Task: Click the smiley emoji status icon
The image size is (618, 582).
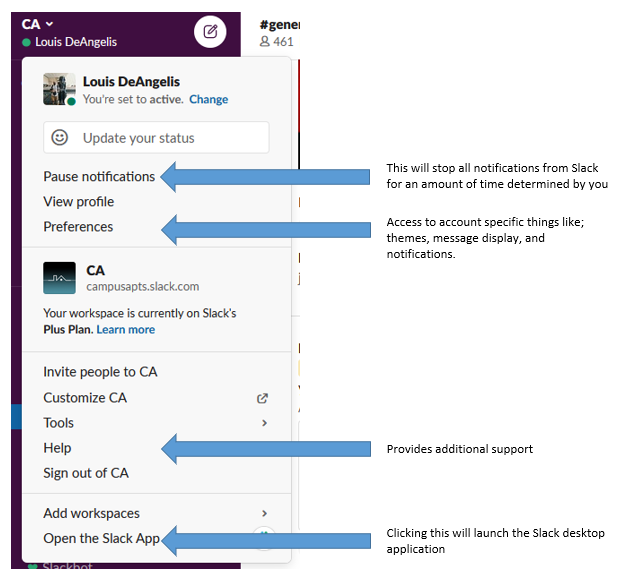Action: (60, 138)
